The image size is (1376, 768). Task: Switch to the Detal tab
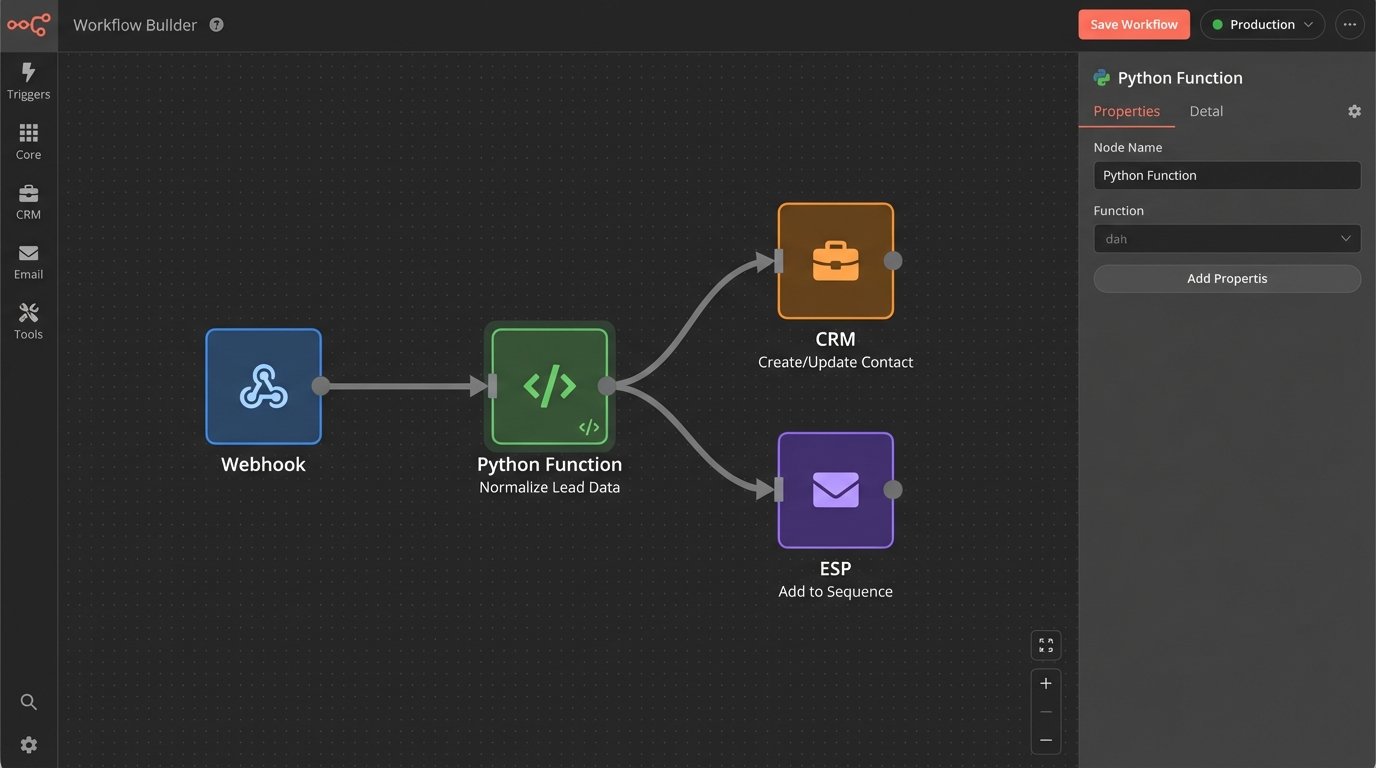tap(1206, 111)
